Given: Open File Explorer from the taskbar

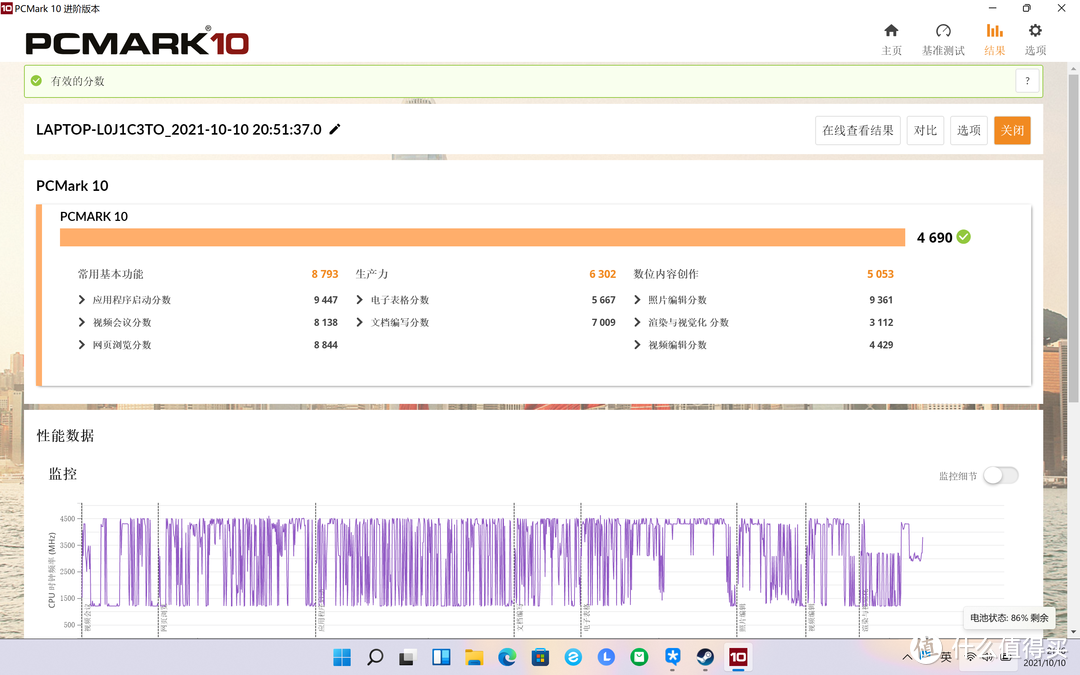Looking at the screenshot, I should tap(474, 657).
